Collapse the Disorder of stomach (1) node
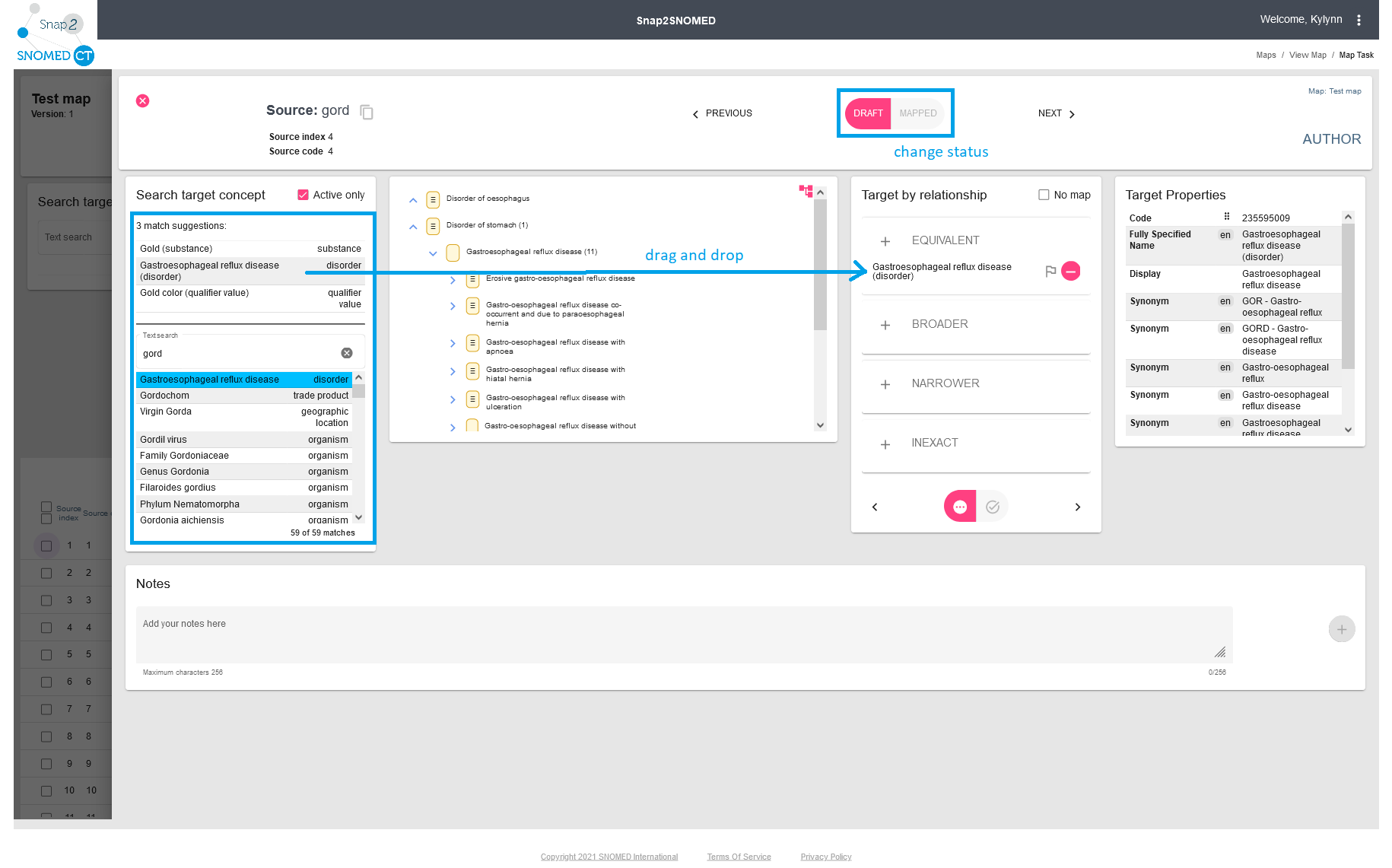Viewport: 1392px width, 868px height. pos(413,227)
